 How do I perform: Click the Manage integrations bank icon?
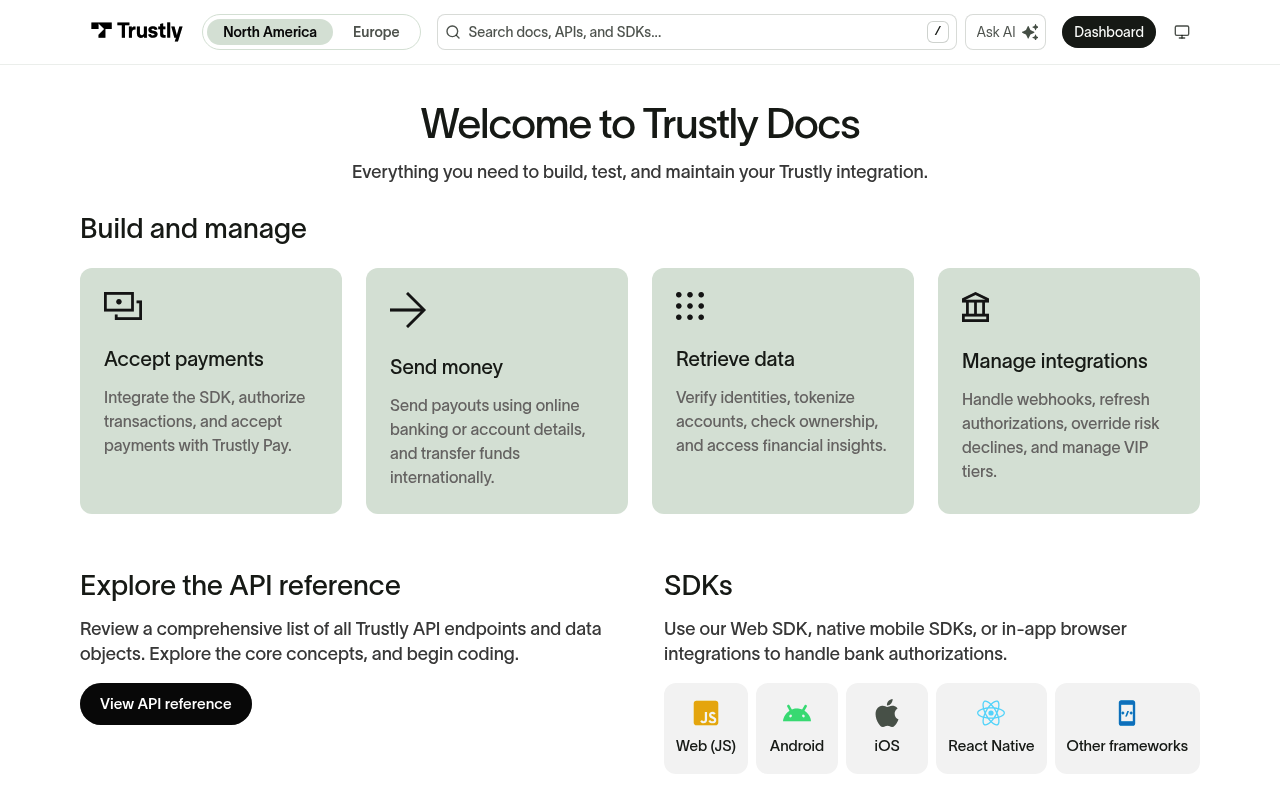click(975, 307)
